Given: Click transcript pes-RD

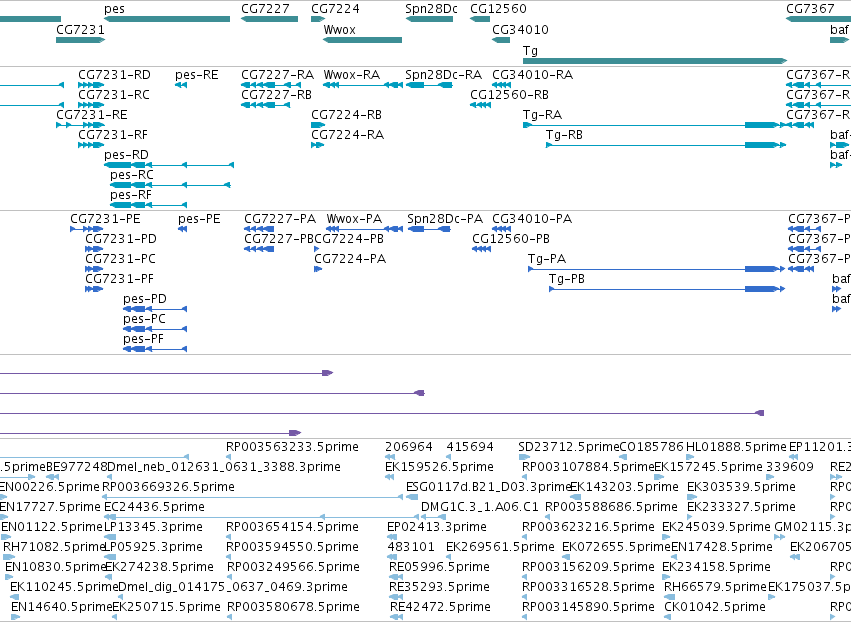Looking at the screenshot, I should coord(126,155).
